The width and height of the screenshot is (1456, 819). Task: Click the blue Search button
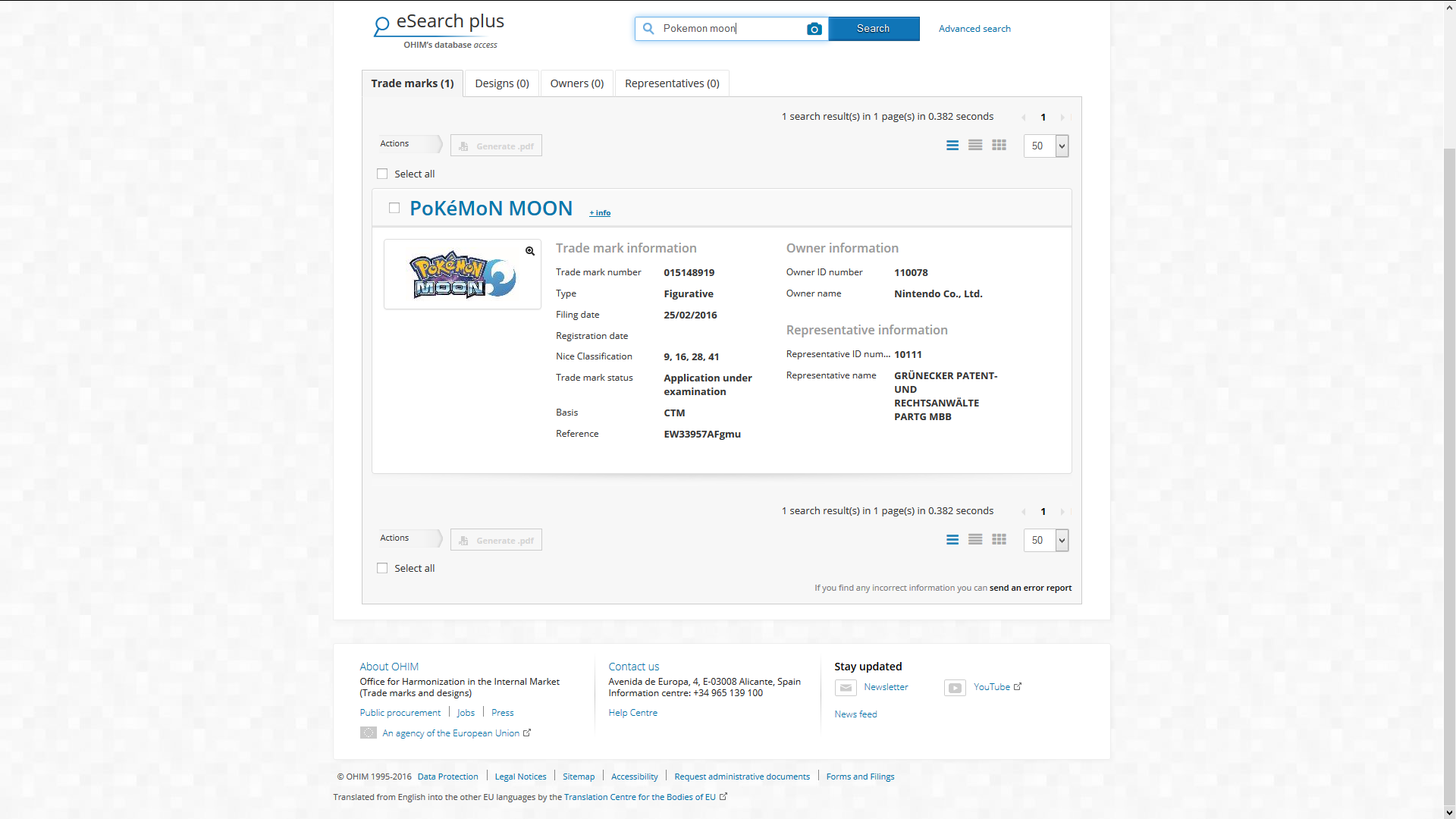point(873,29)
